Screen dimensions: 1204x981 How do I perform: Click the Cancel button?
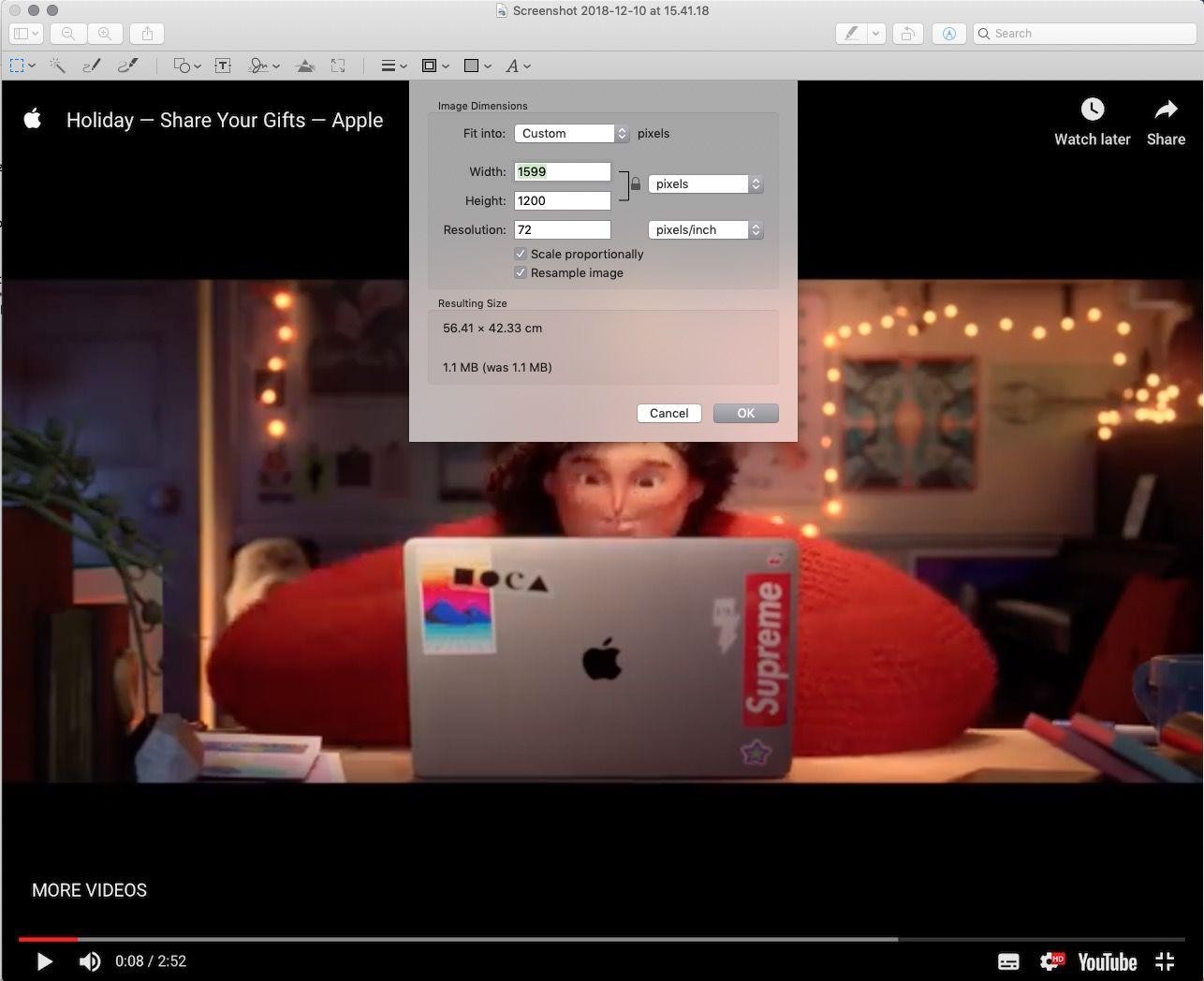668,413
